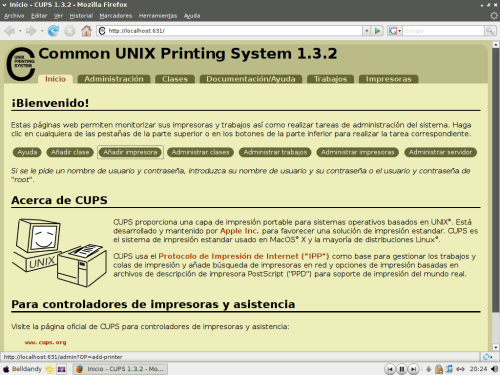This screenshot has height=375, width=500.
Task: Open the Firefox home page icon
Action: click(86, 31)
